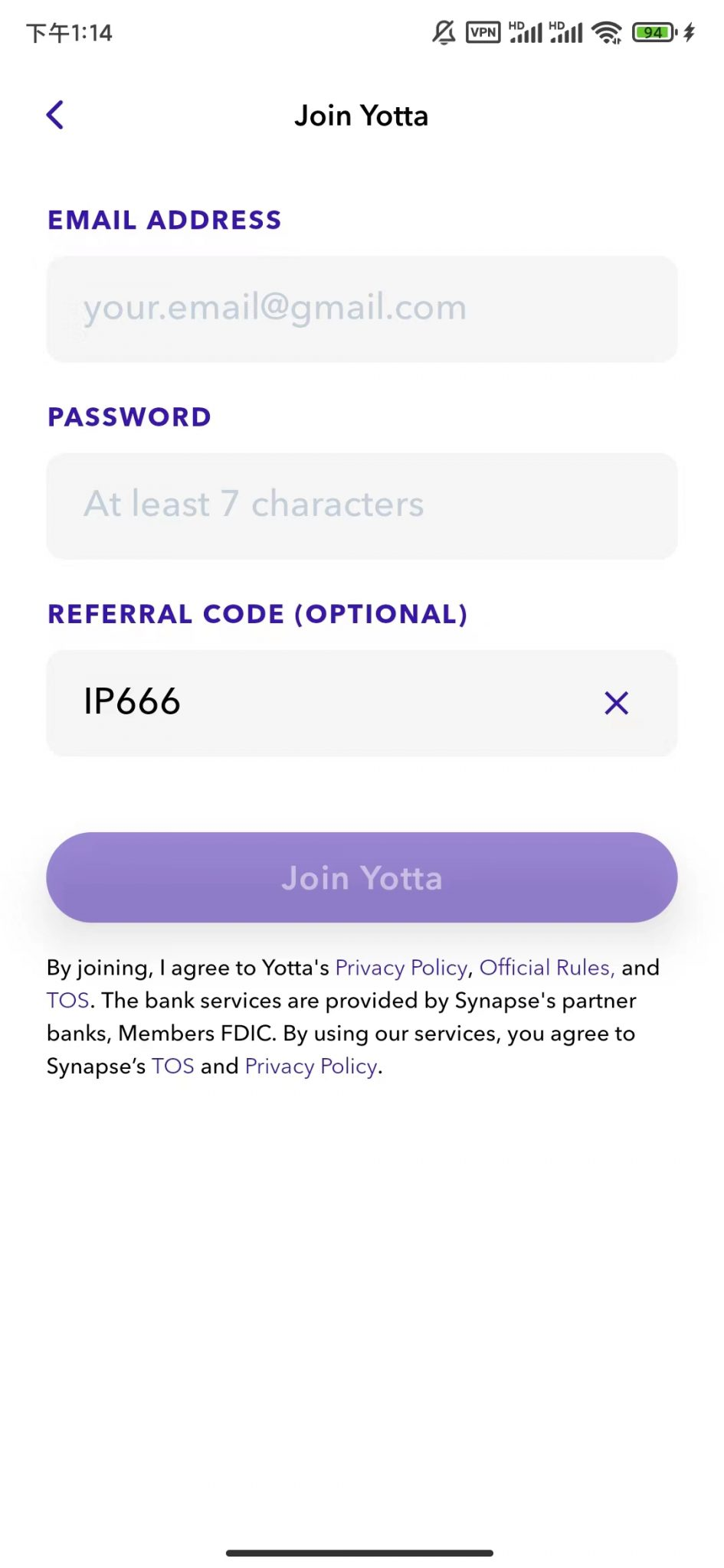Clear the referral code with the X icon
724x1568 pixels.
(x=616, y=703)
